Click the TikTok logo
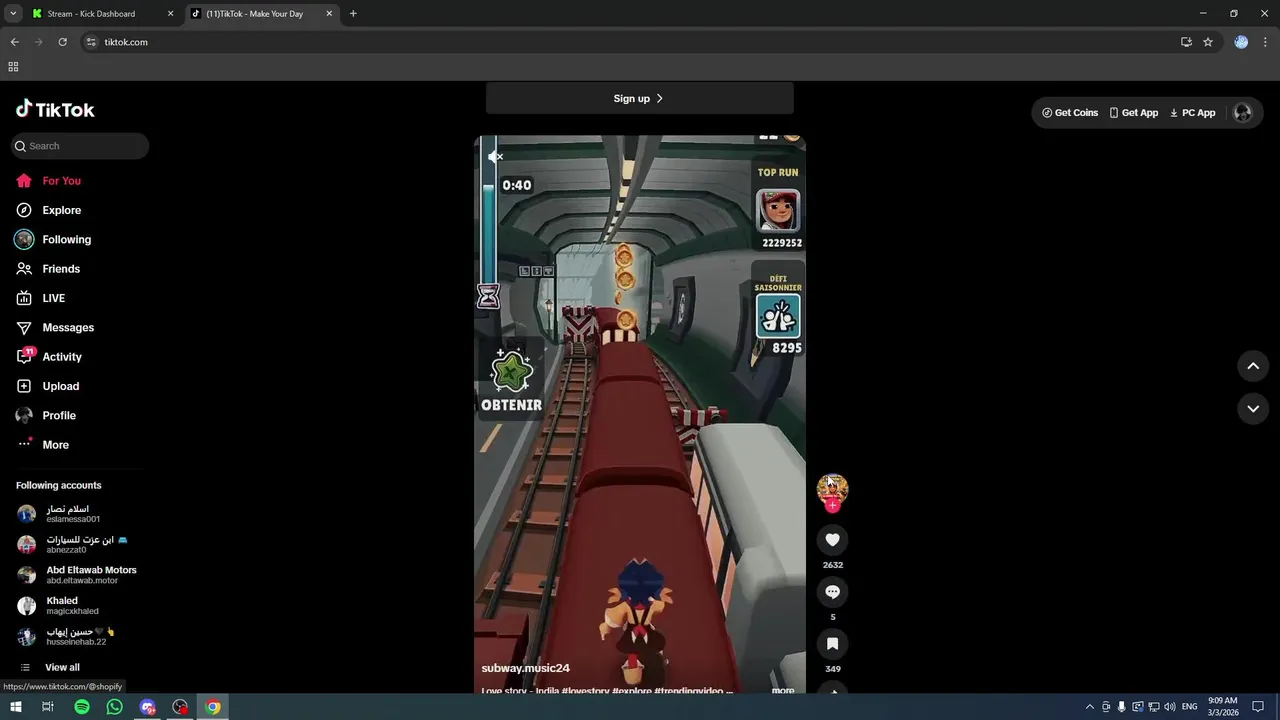Screen dimensions: 1280x720 point(55,109)
